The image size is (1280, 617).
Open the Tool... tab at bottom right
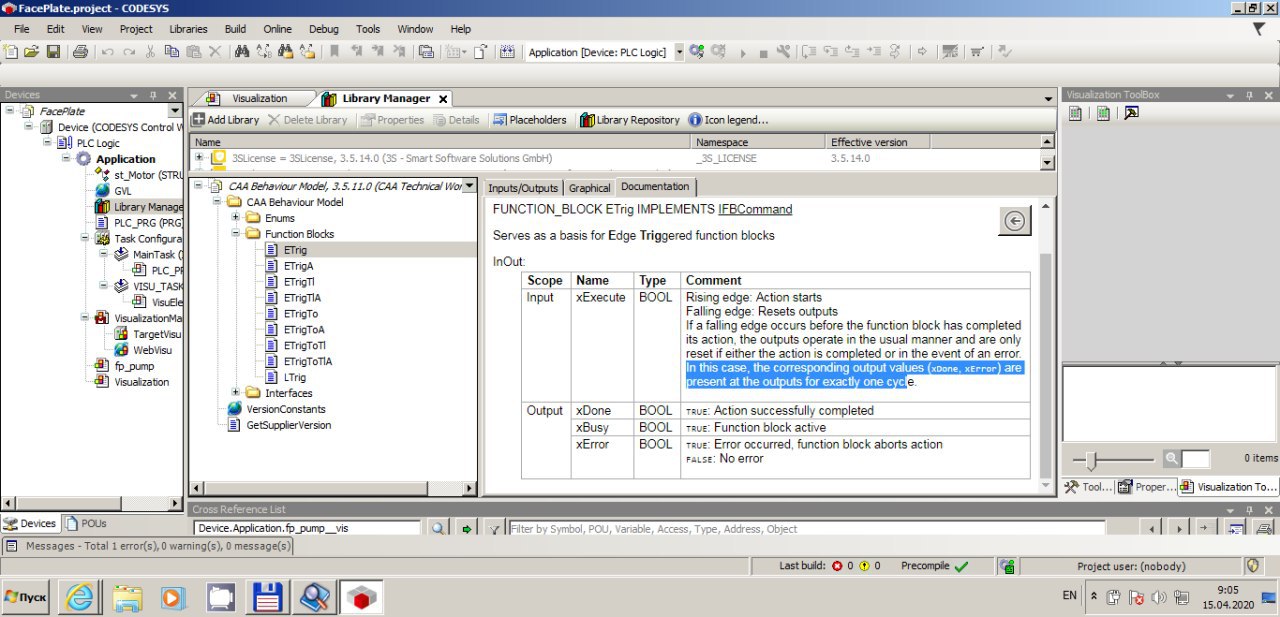point(1087,487)
